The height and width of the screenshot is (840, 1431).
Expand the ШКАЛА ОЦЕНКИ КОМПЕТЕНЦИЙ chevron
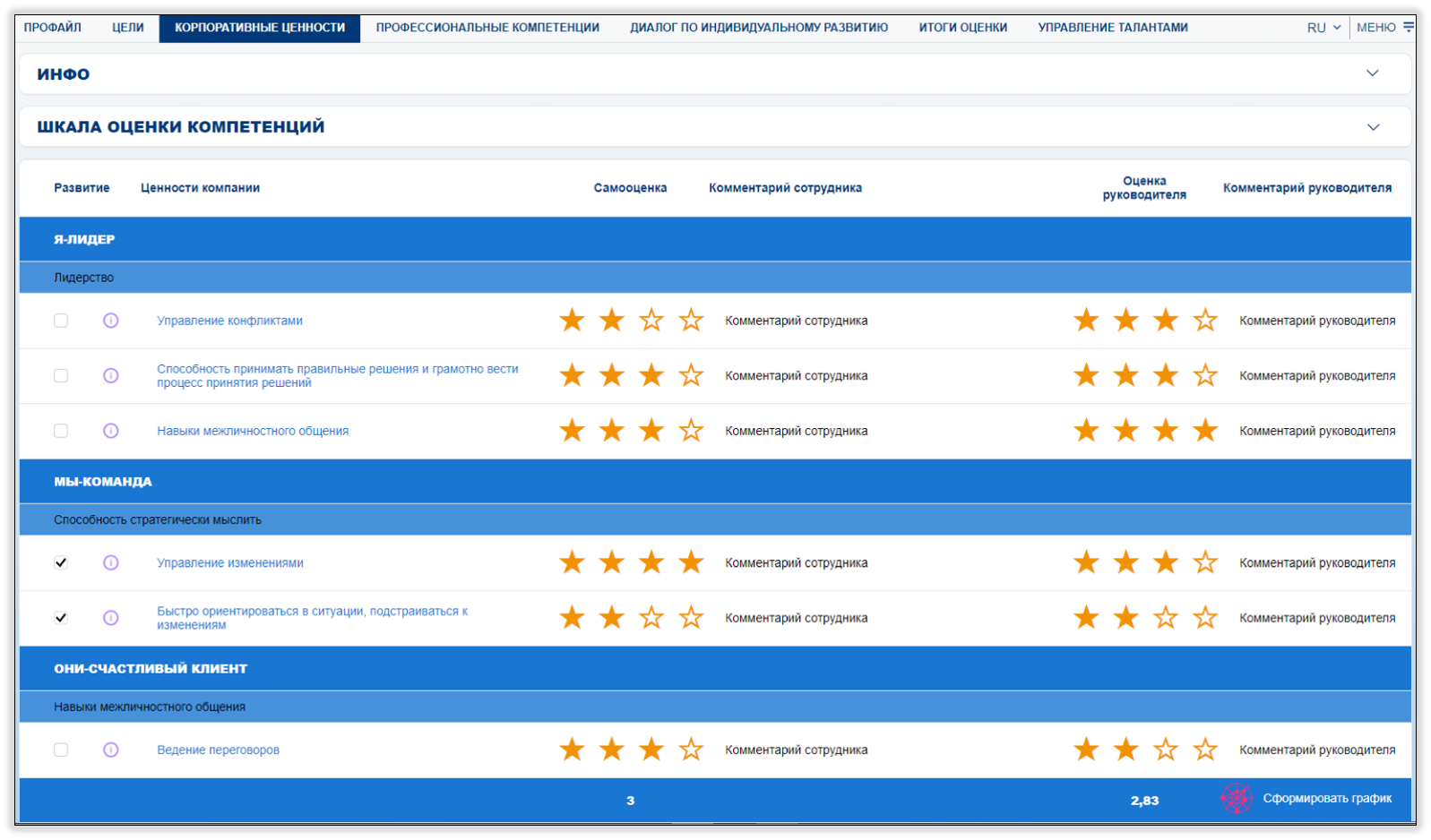[x=1372, y=127]
